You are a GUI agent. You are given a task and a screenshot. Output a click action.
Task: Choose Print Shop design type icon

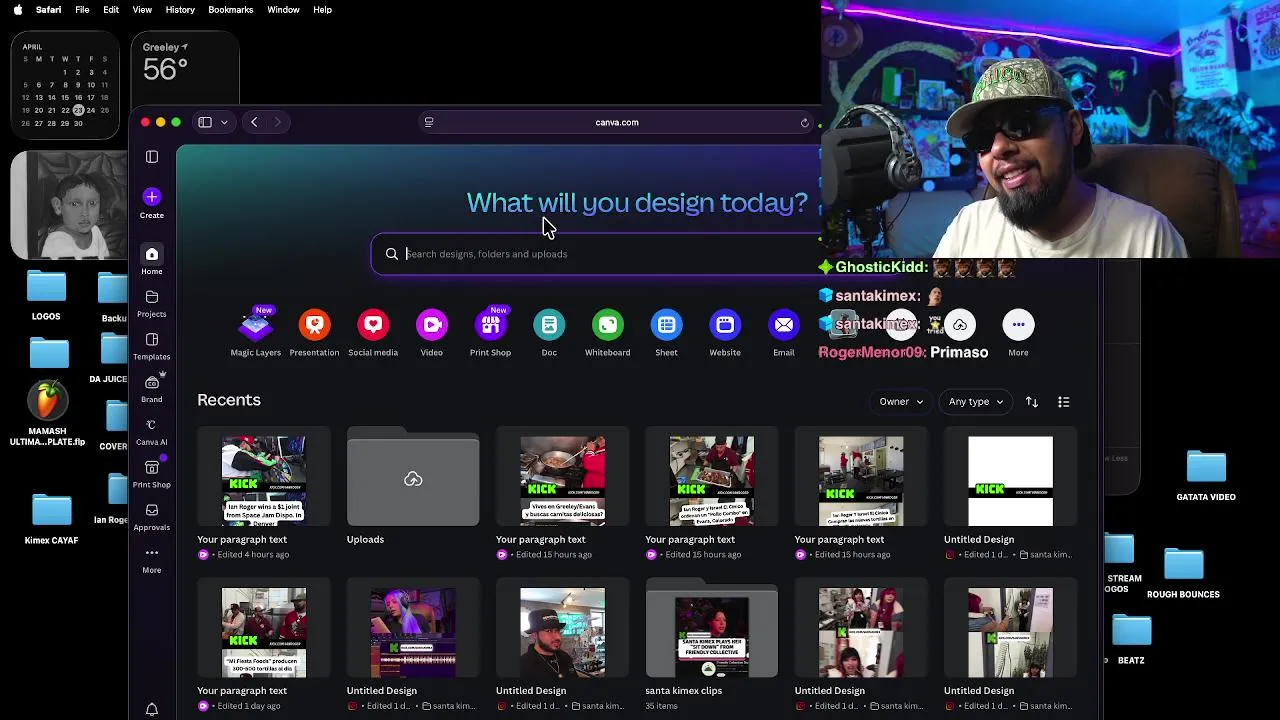click(490, 325)
